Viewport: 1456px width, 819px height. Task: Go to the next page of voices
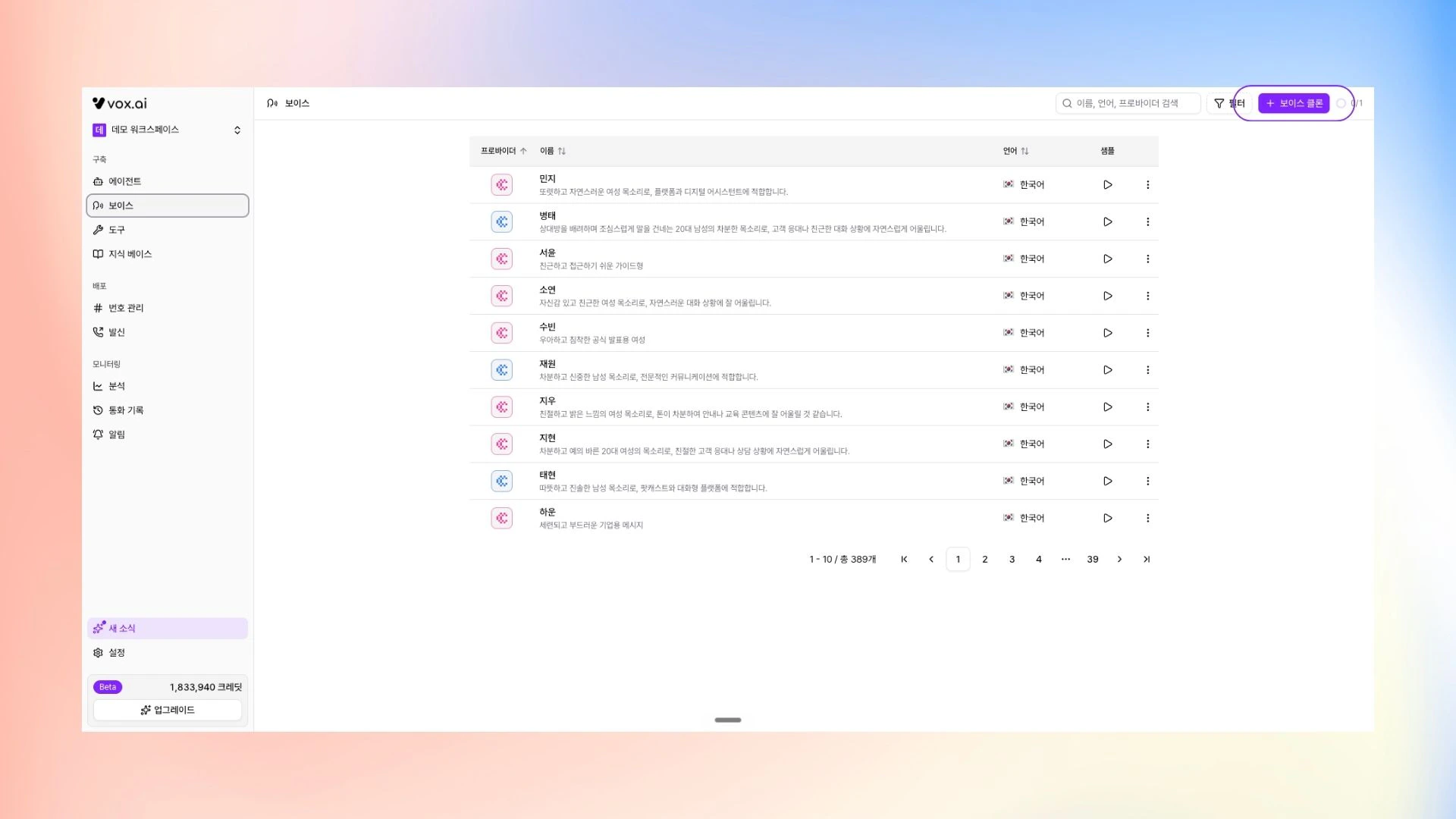(x=1119, y=560)
